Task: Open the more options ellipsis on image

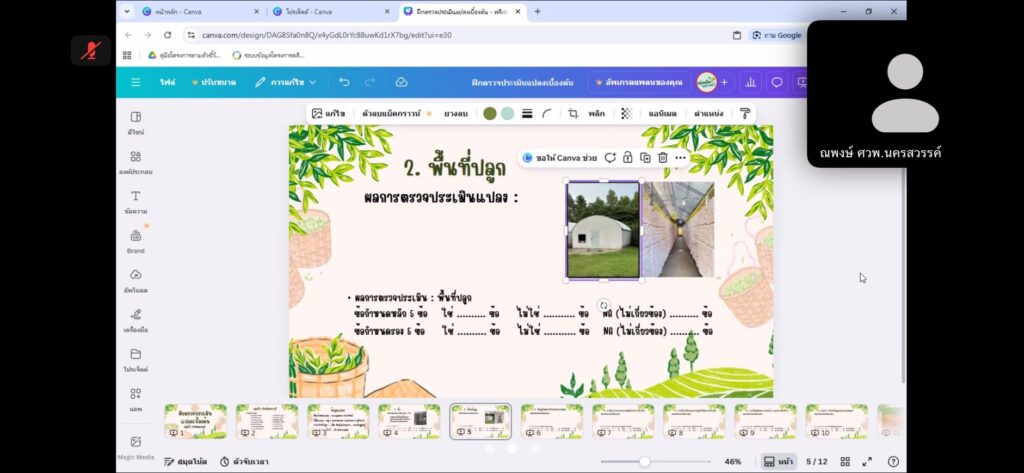Action: [x=680, y=158]
